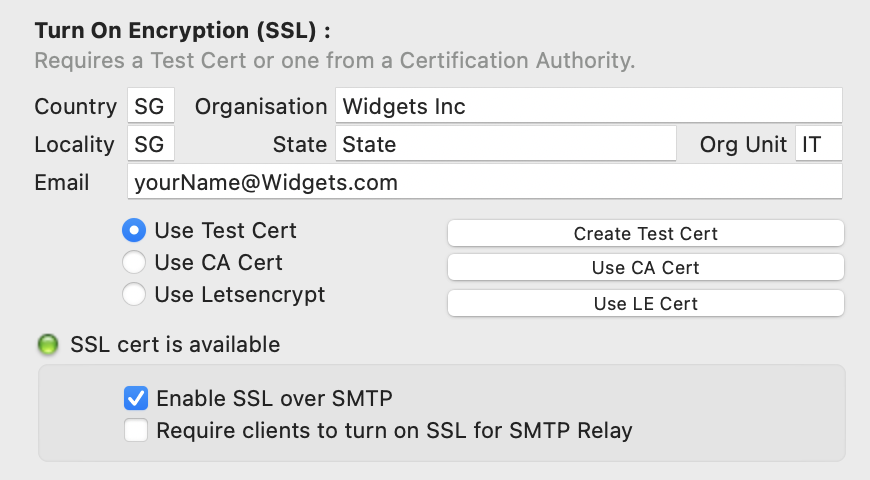Click the Organisation label text
Screen dimensions: 870x480
point(261,106)
